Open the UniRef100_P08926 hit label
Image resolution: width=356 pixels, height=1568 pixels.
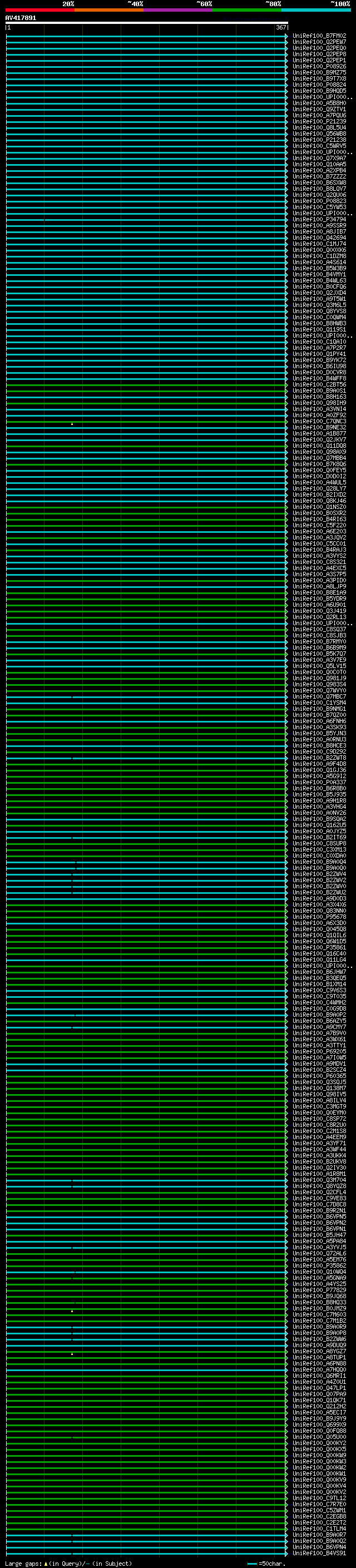319,66
